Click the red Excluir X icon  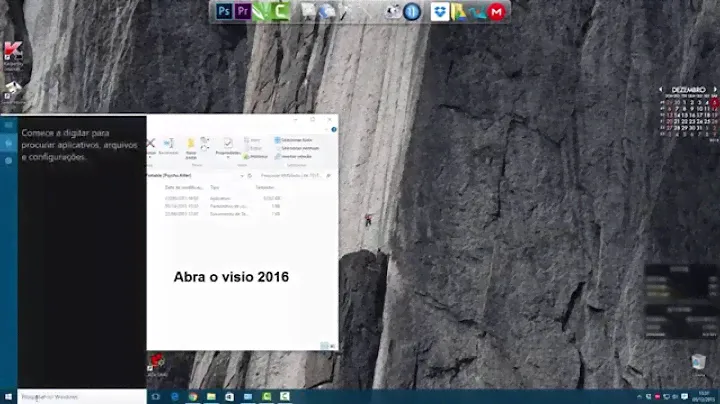(x=151, y=144)
